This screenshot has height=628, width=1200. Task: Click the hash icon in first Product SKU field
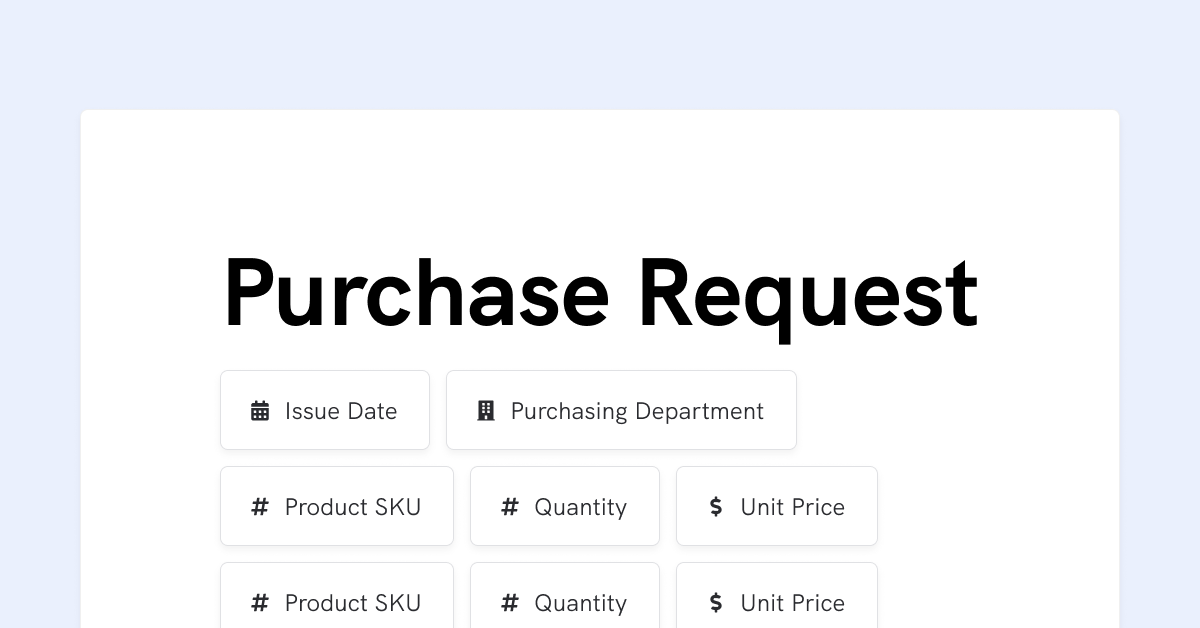(260, 507)
